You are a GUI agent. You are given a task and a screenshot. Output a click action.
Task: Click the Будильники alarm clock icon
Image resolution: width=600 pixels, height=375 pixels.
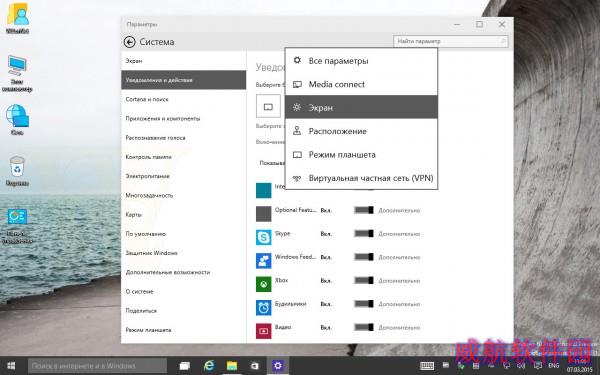click(264, 308)
